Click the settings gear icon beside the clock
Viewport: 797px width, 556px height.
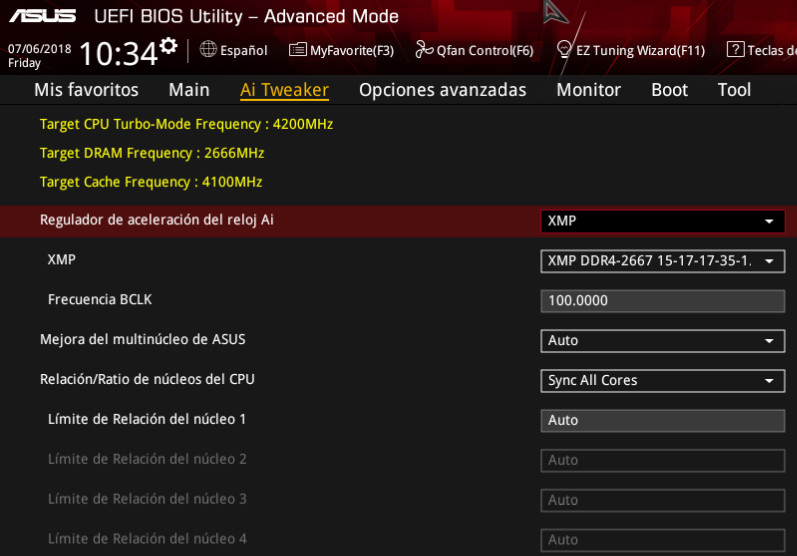click(169, 46)
